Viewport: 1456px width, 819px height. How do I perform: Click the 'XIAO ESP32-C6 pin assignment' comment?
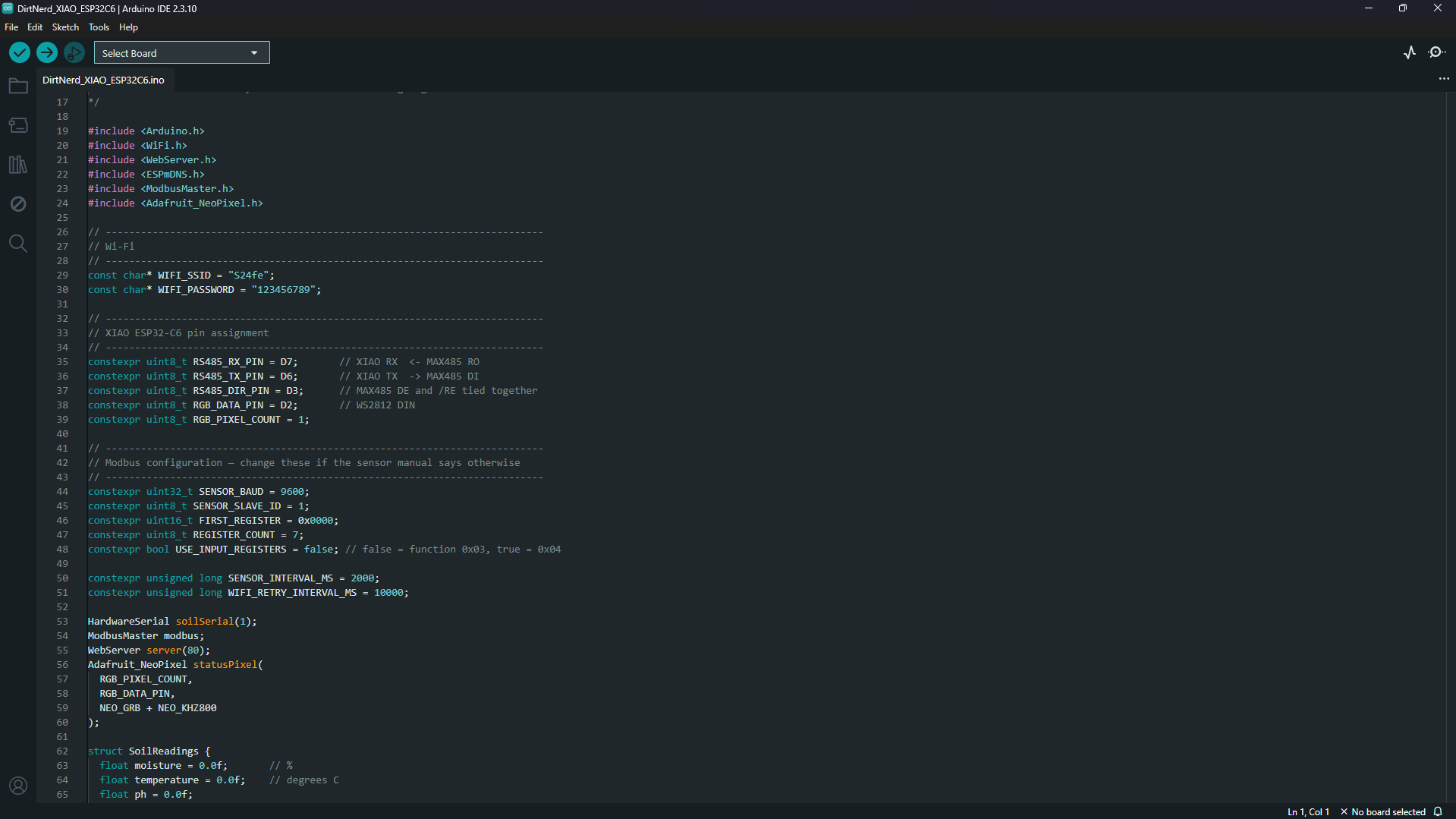point(178,333)
